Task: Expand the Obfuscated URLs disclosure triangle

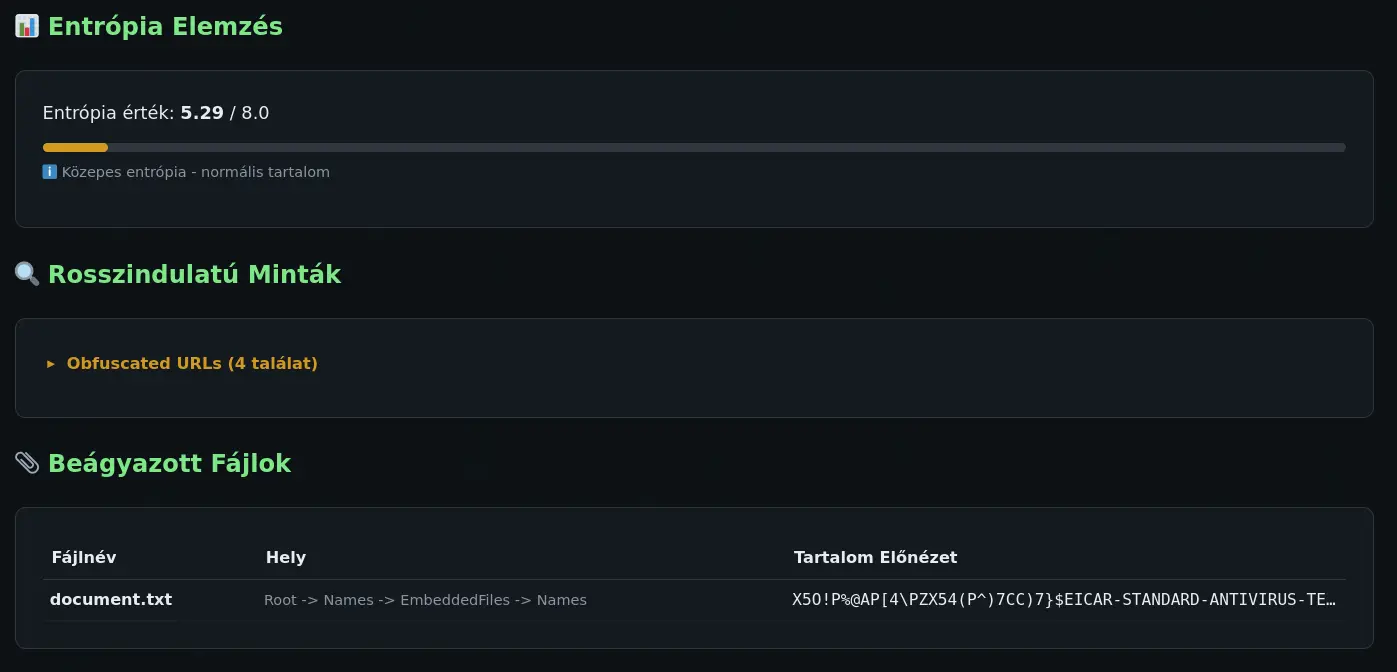Action: [51, 364]
